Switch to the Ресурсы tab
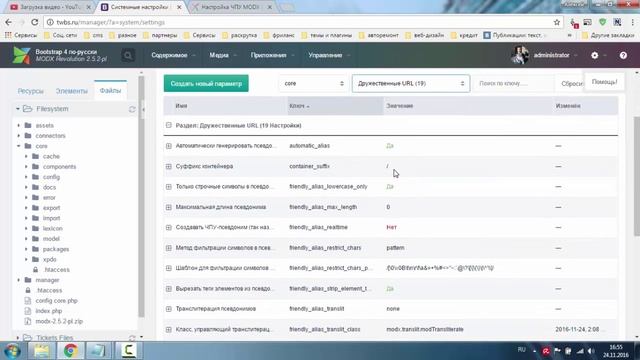640x360 pixels. click(31, 91)
